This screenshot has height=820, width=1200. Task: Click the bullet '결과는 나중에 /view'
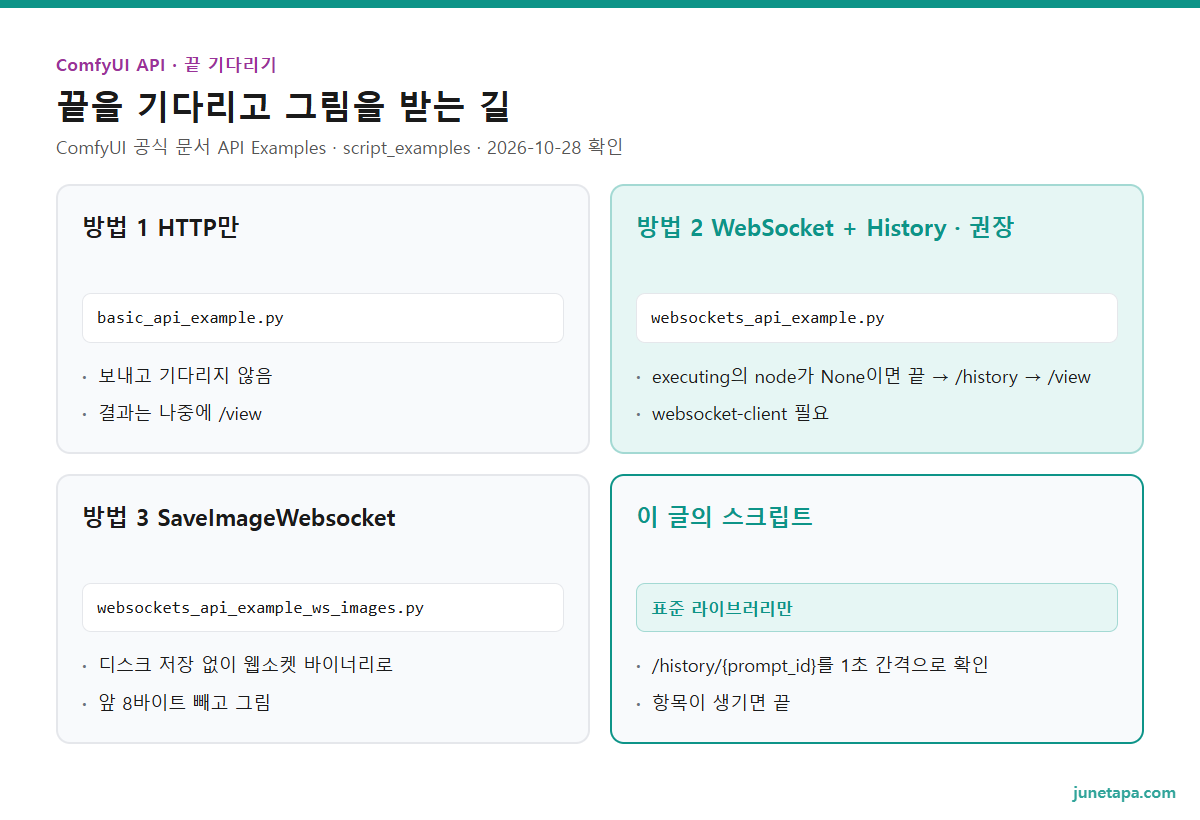click(x=180, y=413)
